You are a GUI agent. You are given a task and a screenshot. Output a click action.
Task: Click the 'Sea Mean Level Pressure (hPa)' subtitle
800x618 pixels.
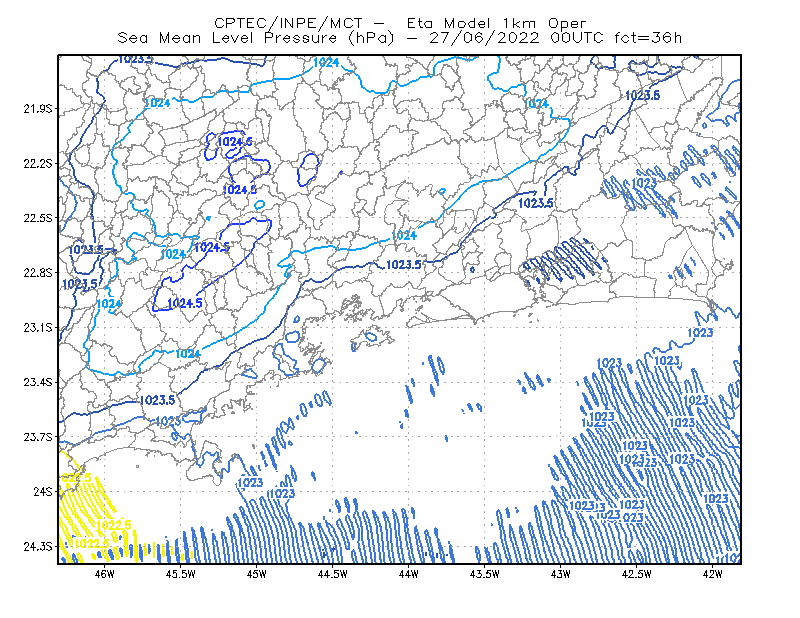pos(256,38)
